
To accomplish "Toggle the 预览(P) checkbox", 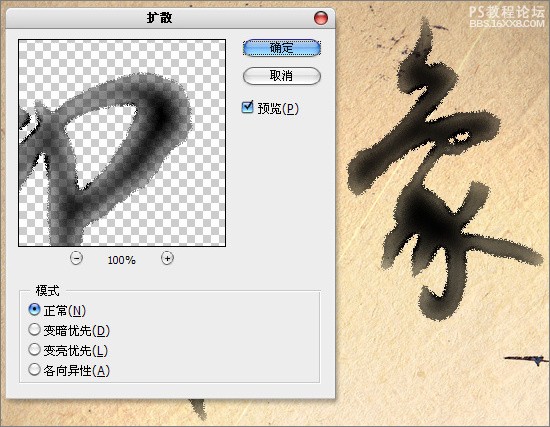I will tap(247, 107).
